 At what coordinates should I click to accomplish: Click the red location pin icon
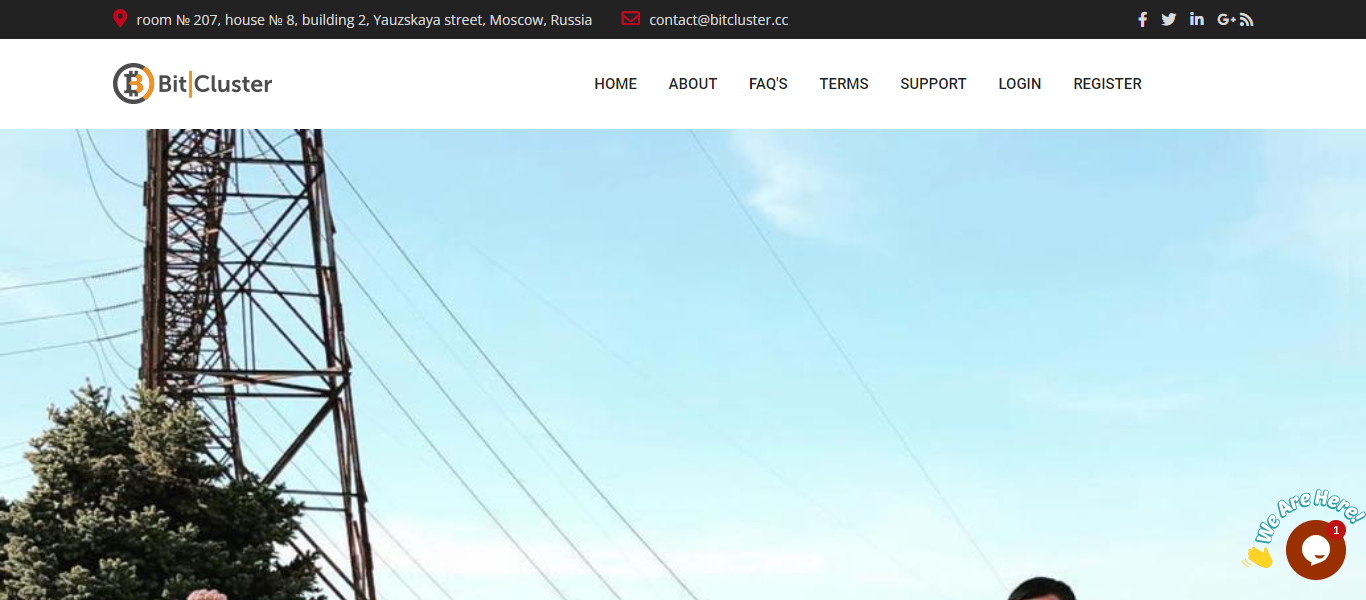point(120,19)
